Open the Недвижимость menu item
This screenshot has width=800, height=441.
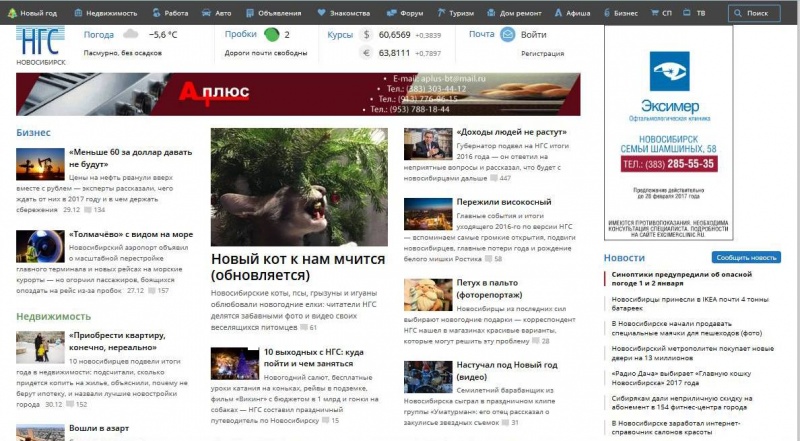click(x=104, y=13)
